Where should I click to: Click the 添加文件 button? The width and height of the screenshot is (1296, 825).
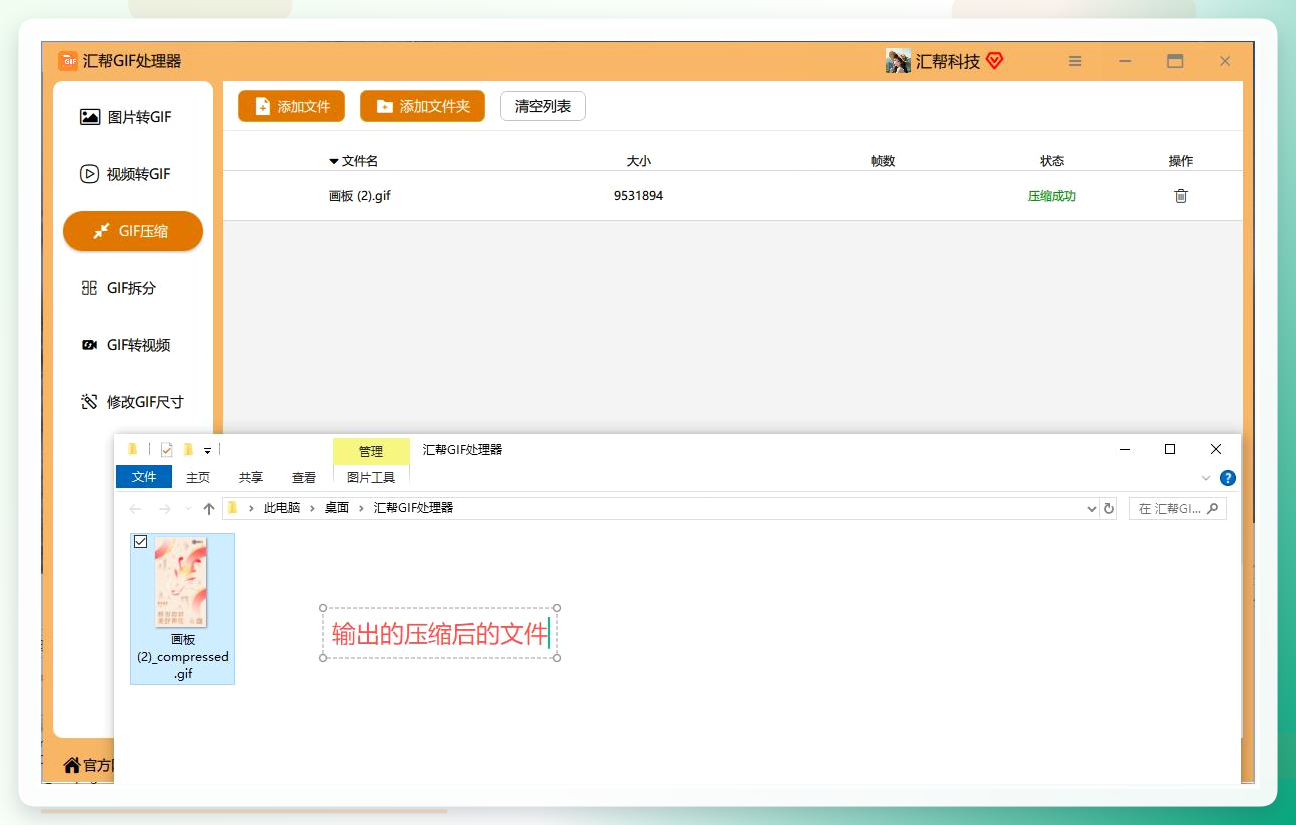[291, 106]
